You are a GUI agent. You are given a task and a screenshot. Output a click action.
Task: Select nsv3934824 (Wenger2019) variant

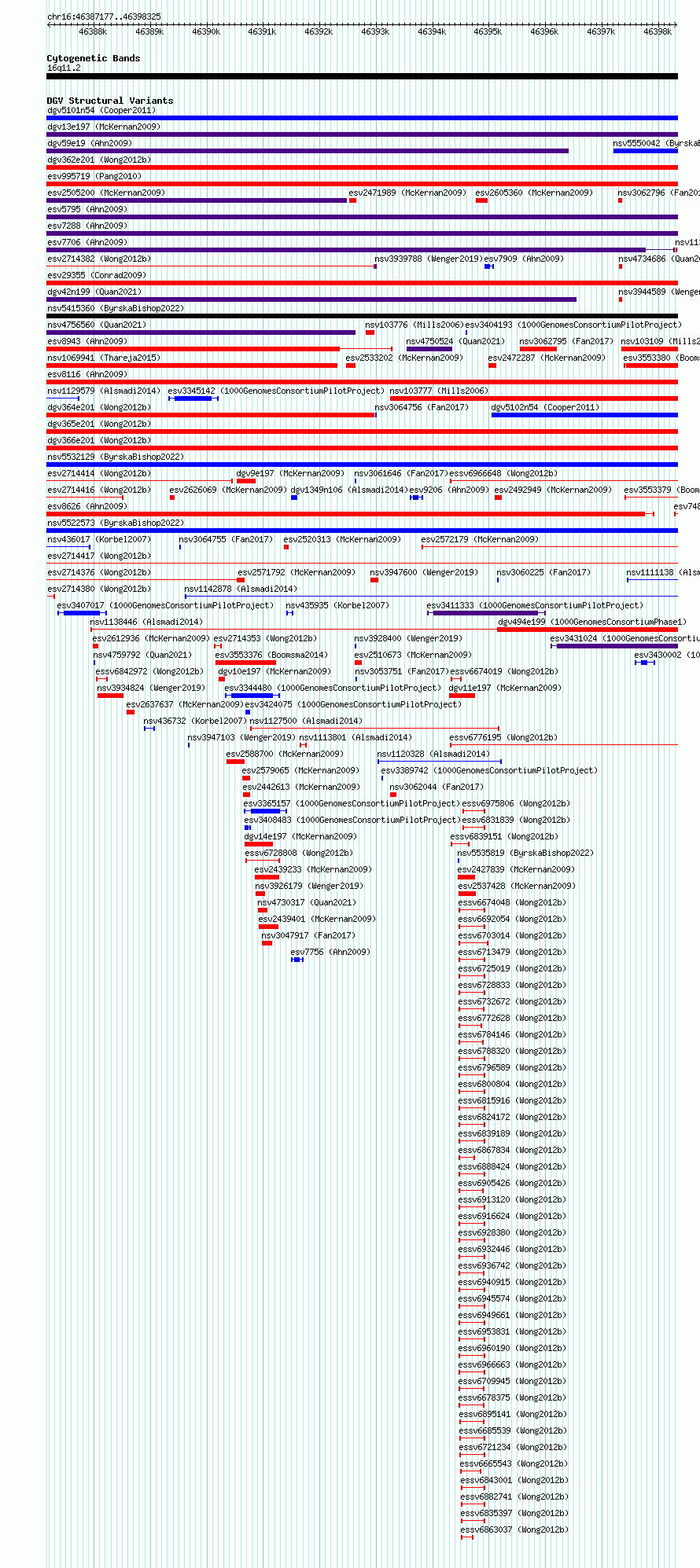coord(151,688)
